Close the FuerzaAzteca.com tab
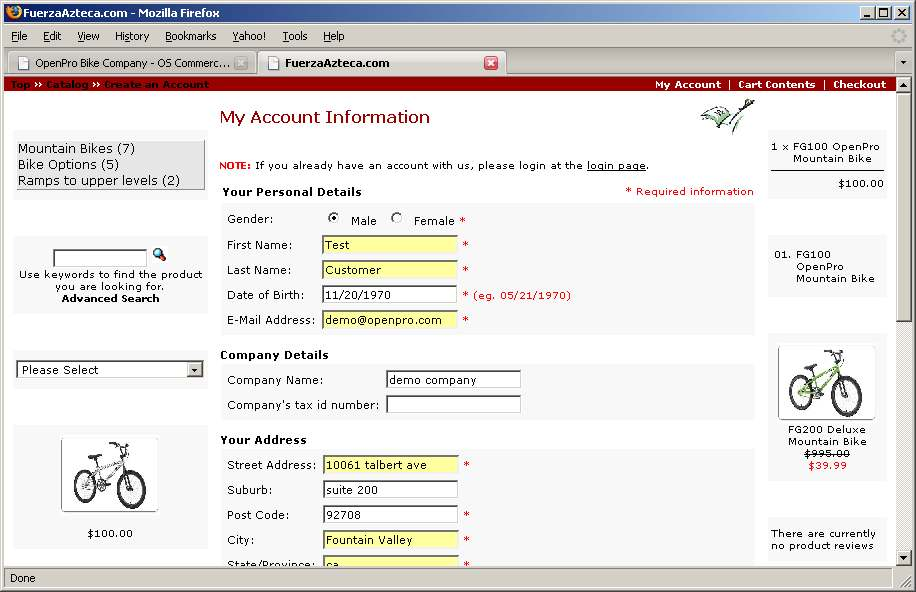916x592 pixels. [491, 63]
